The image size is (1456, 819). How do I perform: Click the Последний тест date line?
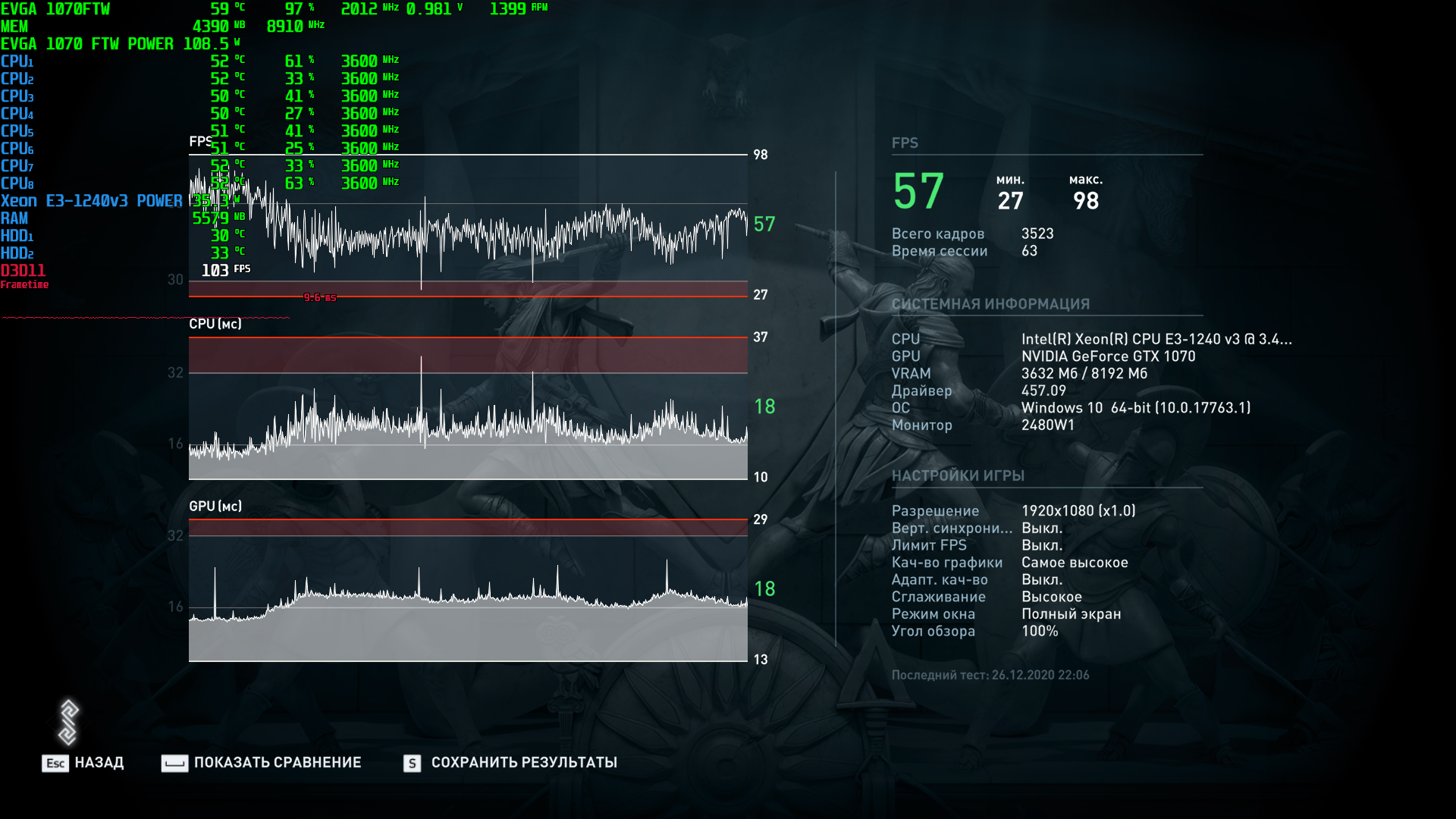[x=990, y=675]
